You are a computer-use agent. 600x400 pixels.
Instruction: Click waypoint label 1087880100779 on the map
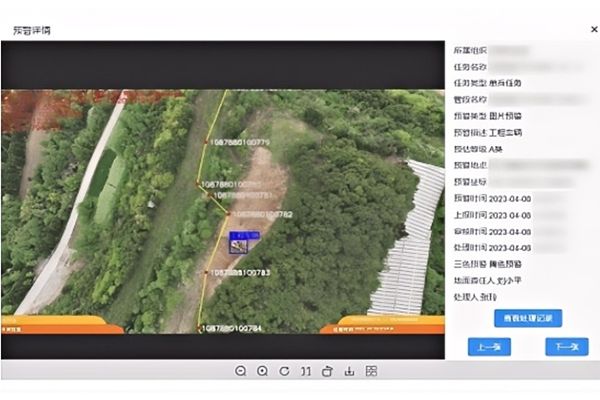(239, 143)
